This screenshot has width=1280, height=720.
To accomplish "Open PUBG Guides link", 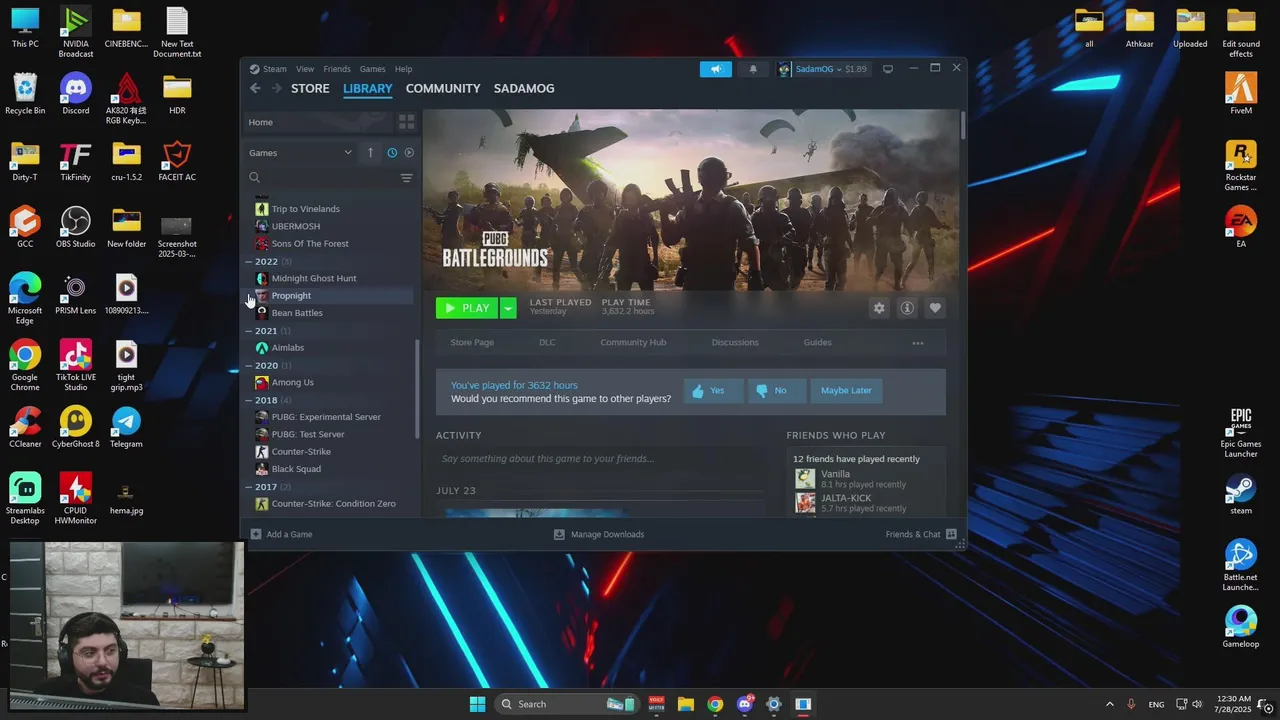I will [x=817, y=342].
